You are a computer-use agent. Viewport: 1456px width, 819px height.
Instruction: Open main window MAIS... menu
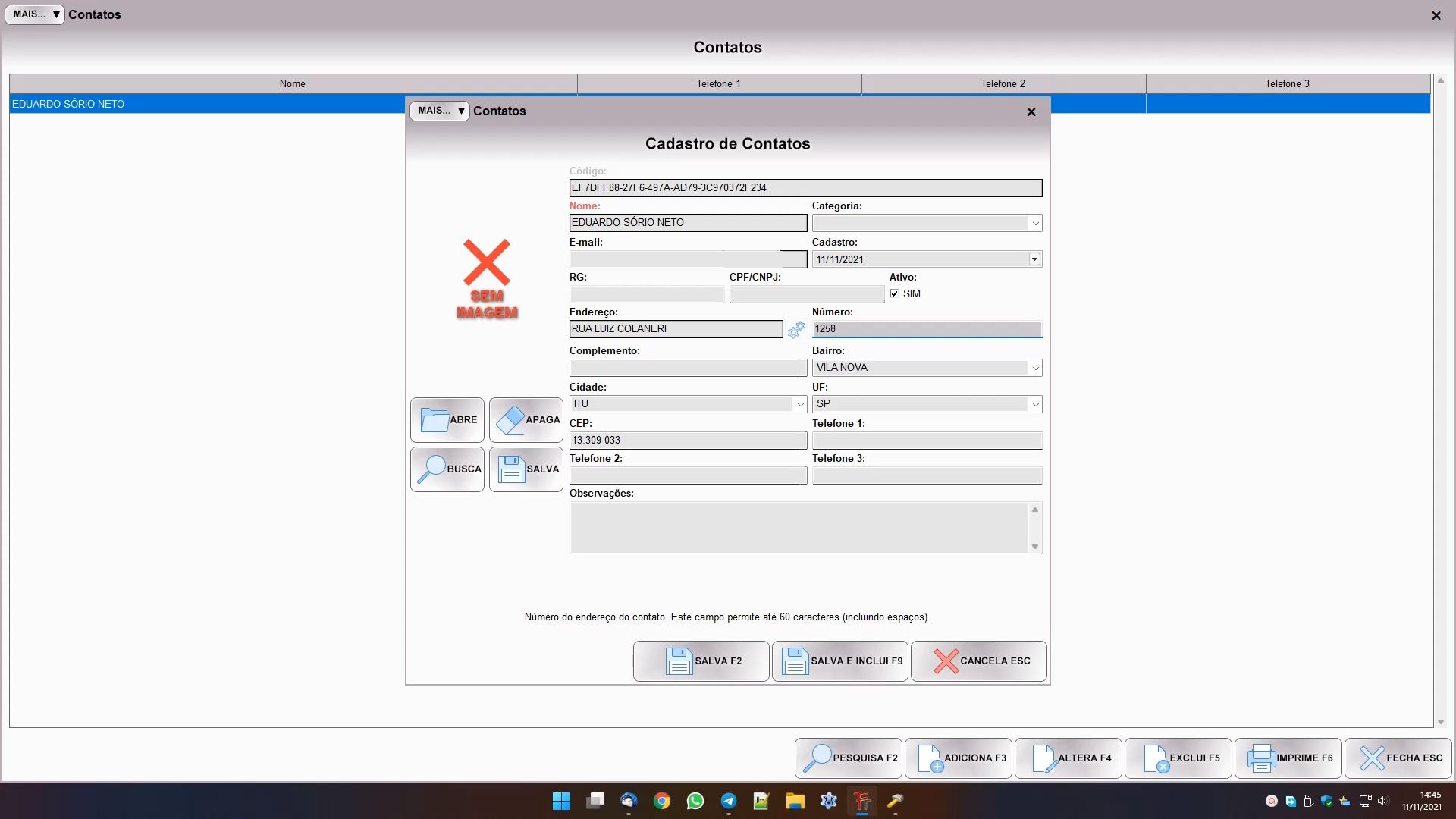pos(35,14)
